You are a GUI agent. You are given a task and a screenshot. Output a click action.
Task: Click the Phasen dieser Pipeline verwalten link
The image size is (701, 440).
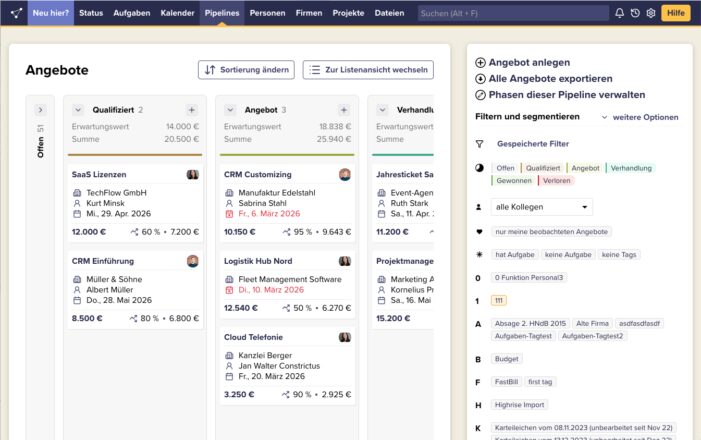coord(566,95)
